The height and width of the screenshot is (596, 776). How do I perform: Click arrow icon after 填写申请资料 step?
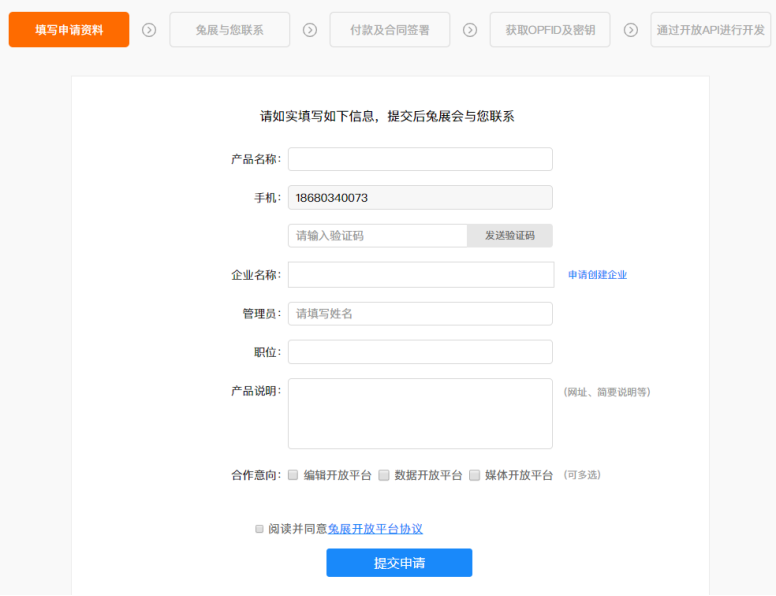[x=149, y=30]
